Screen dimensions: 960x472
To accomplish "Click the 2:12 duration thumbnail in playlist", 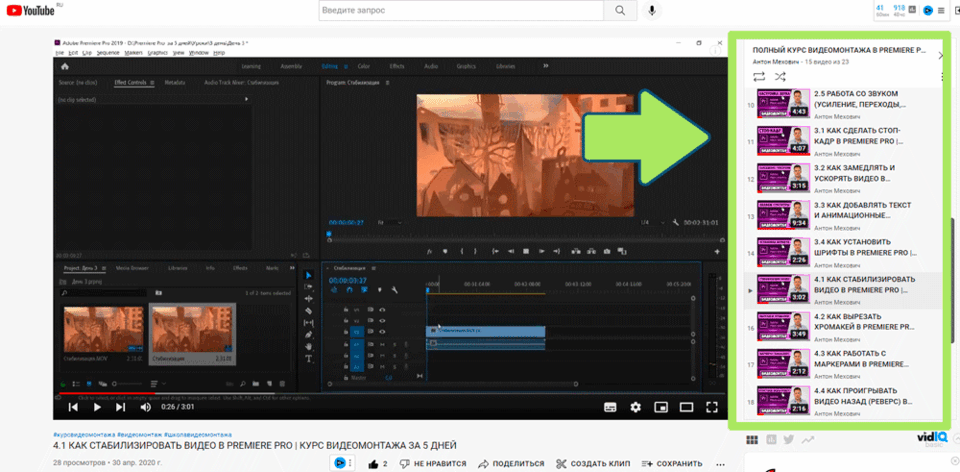I will pos(784,364).
